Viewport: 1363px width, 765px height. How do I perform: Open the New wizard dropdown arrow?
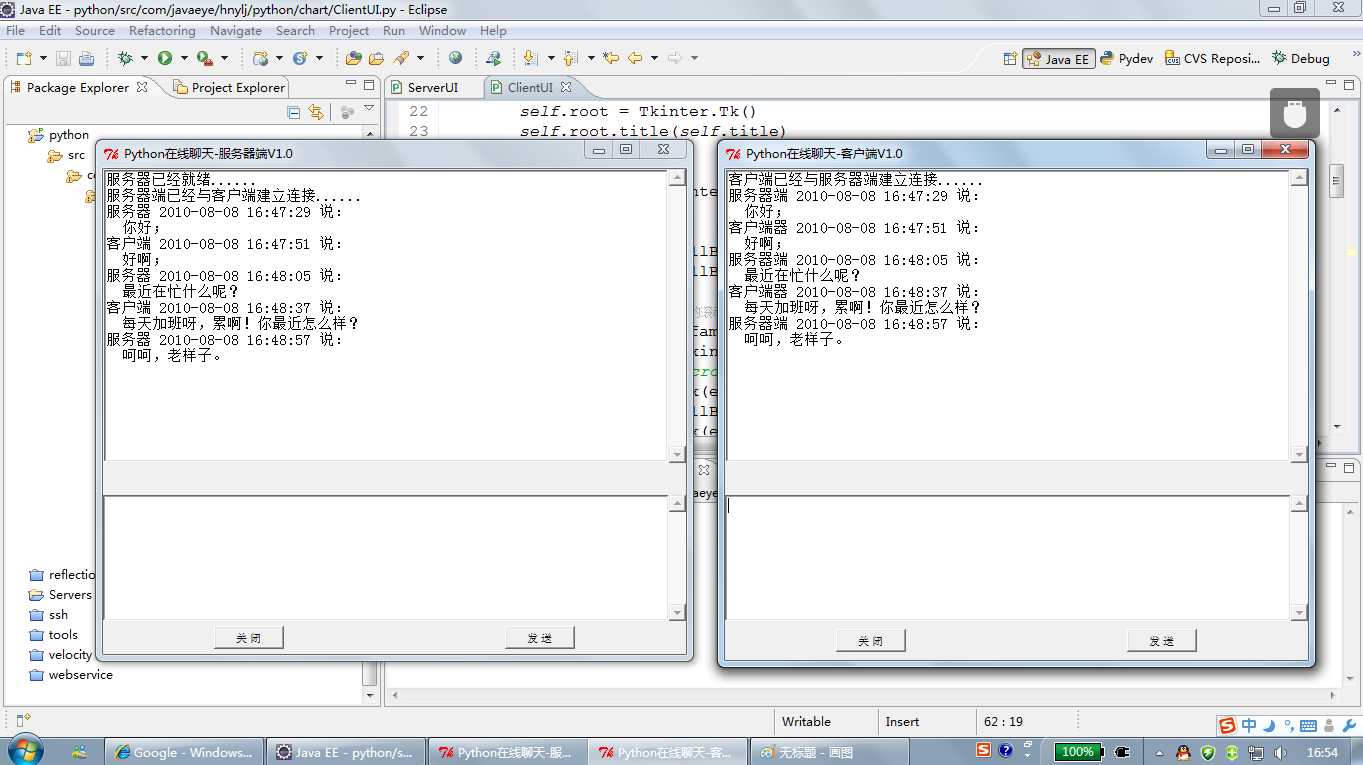tap(42, 59)
